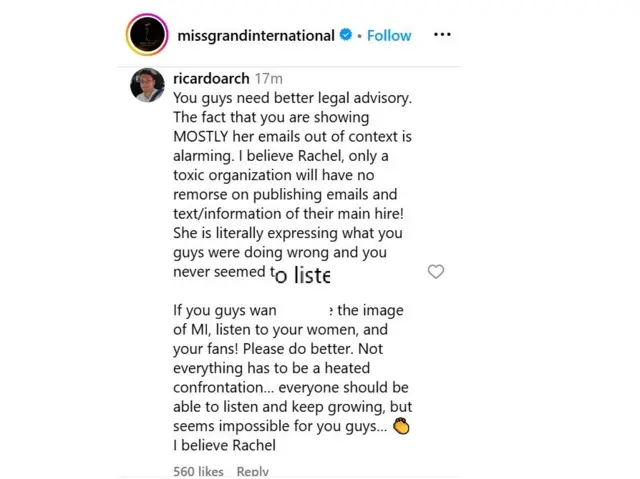640x479 pixels.
Task: Click the 'your fans! Please do better' line
Action: (278, 349)
